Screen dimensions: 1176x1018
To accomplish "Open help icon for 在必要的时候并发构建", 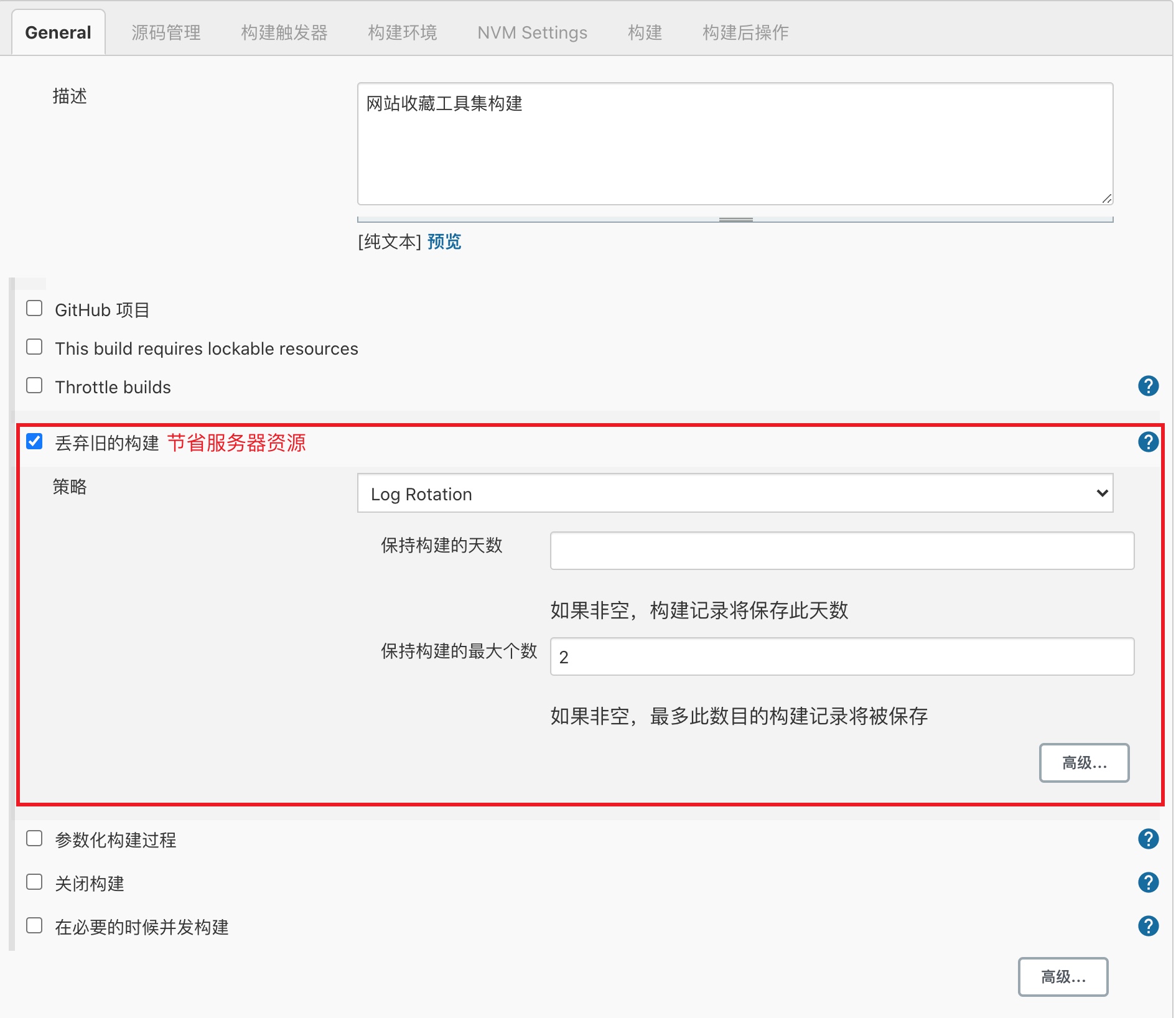I will tap(1148, 926).
